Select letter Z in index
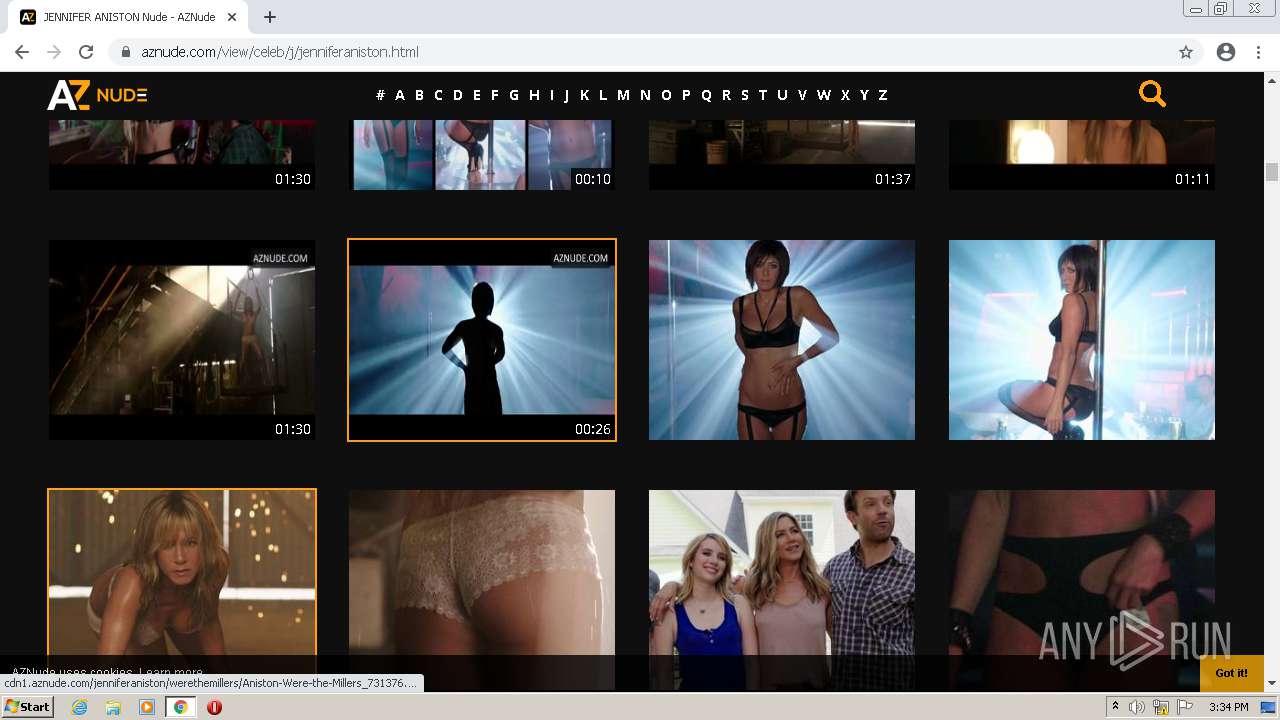 pos(883,95)
